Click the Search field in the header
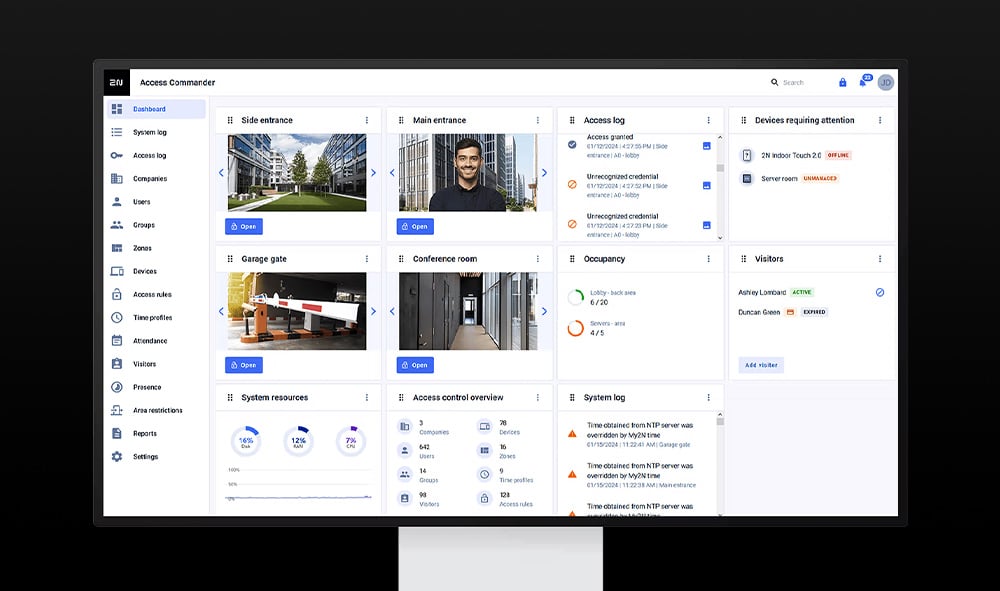This screenshot has height=591, width=1000. tap(790, 81)
